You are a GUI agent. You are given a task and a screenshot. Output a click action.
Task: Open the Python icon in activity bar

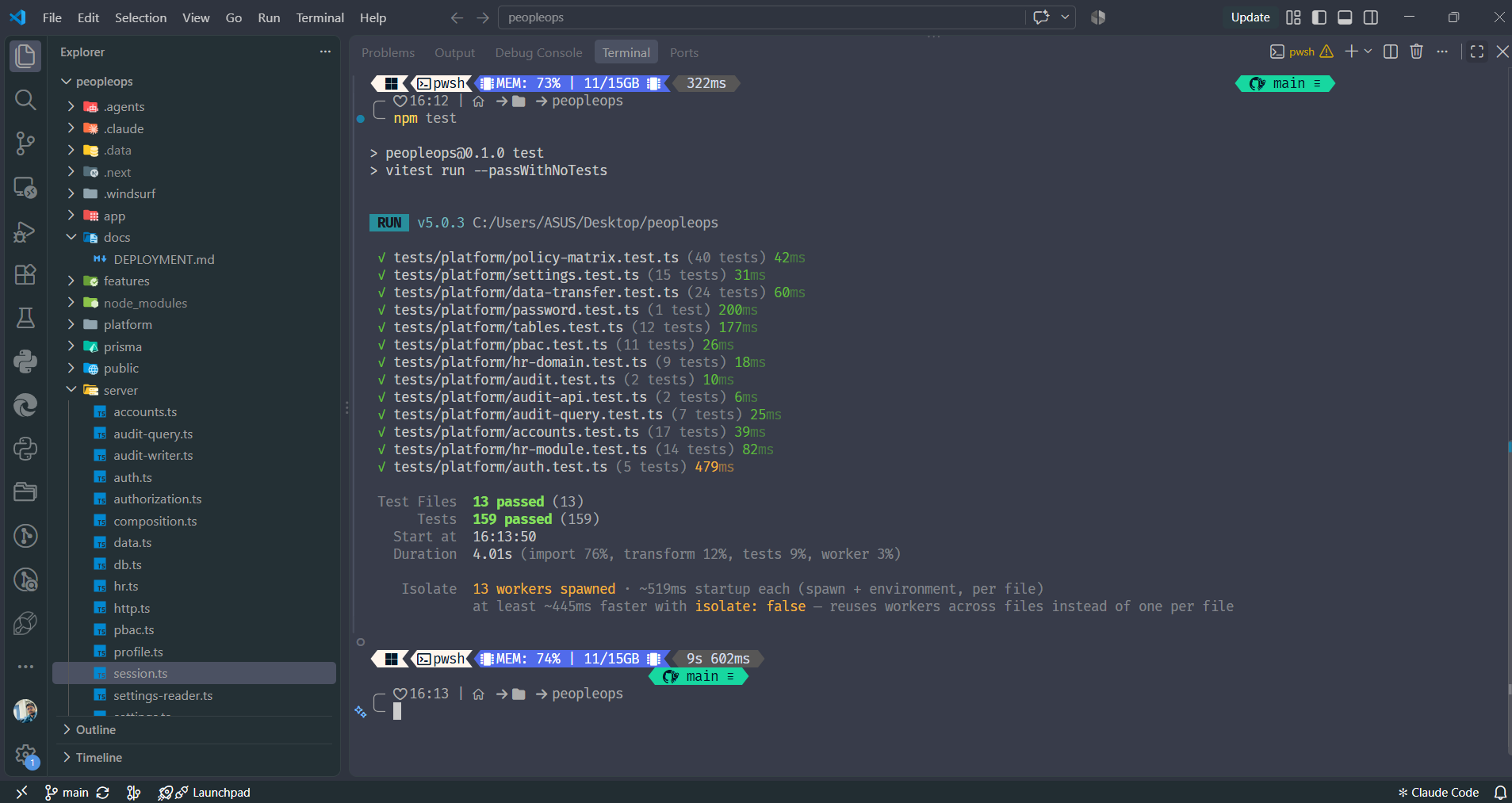25,361
